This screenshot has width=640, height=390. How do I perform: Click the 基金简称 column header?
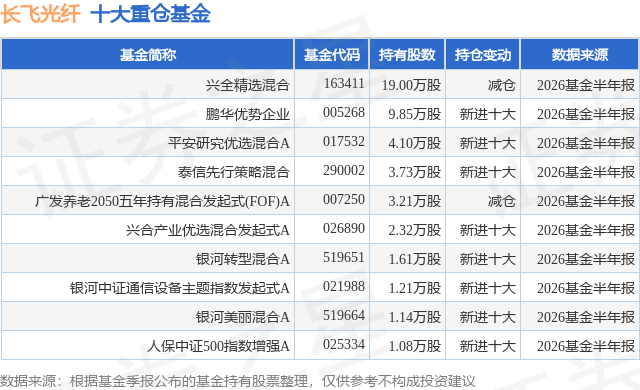pos(148,55)
